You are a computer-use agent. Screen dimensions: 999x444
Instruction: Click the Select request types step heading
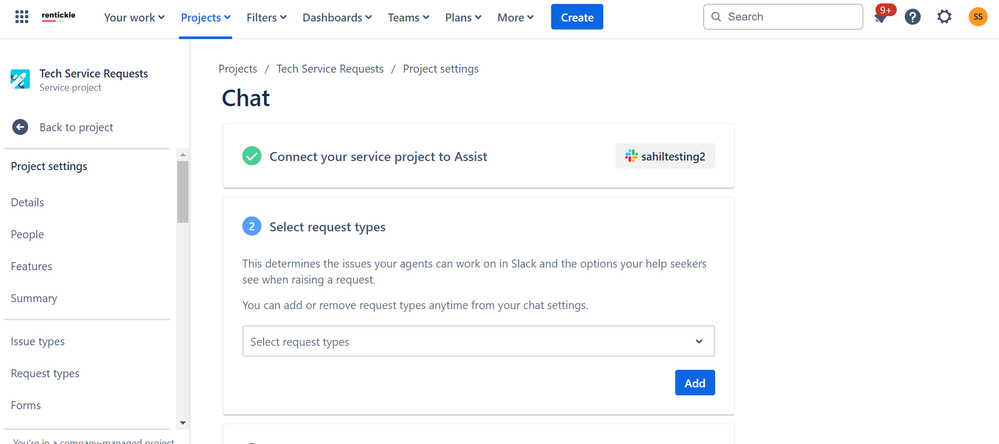pos(327,227)
